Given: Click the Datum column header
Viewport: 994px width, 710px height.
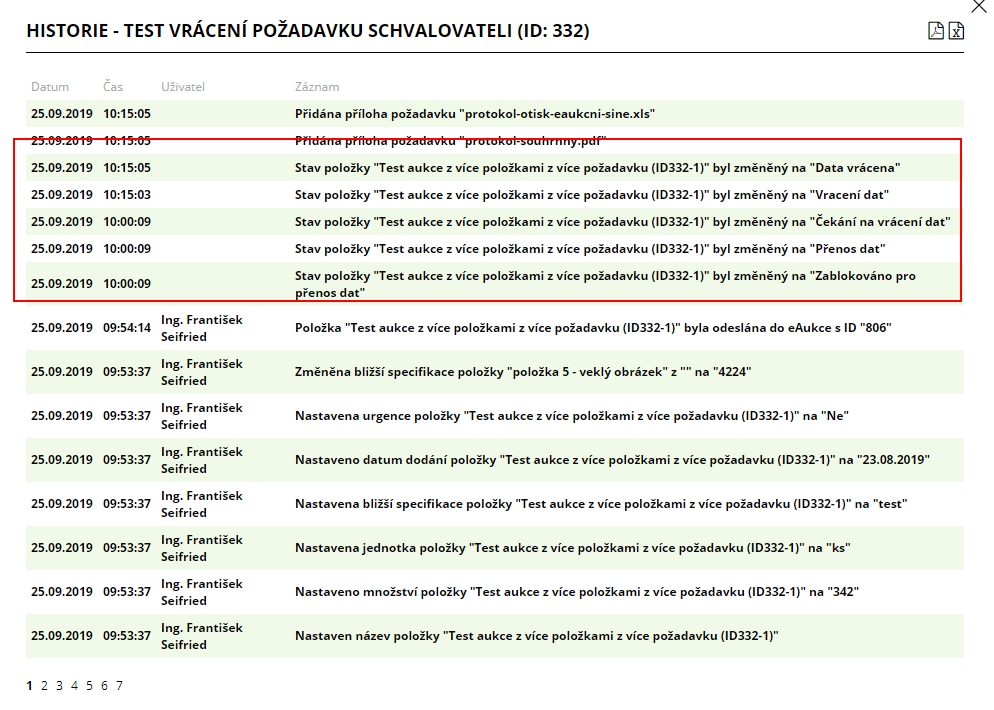Looking at the screenshot, I should [50, 87].
